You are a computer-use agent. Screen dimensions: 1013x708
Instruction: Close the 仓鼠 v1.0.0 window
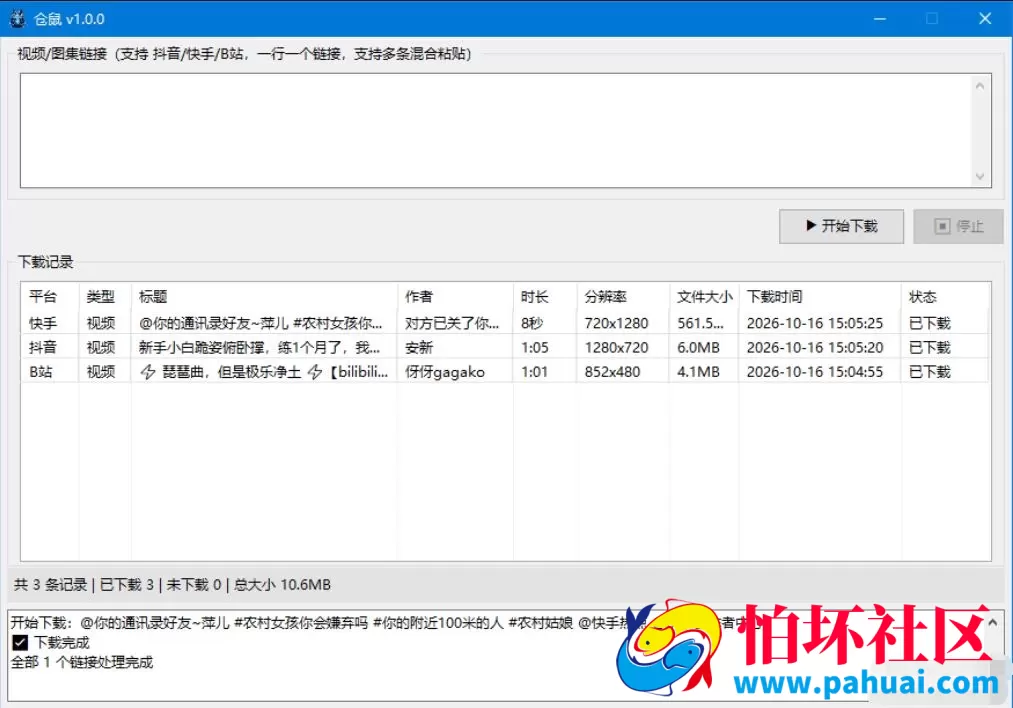point(985,19)
